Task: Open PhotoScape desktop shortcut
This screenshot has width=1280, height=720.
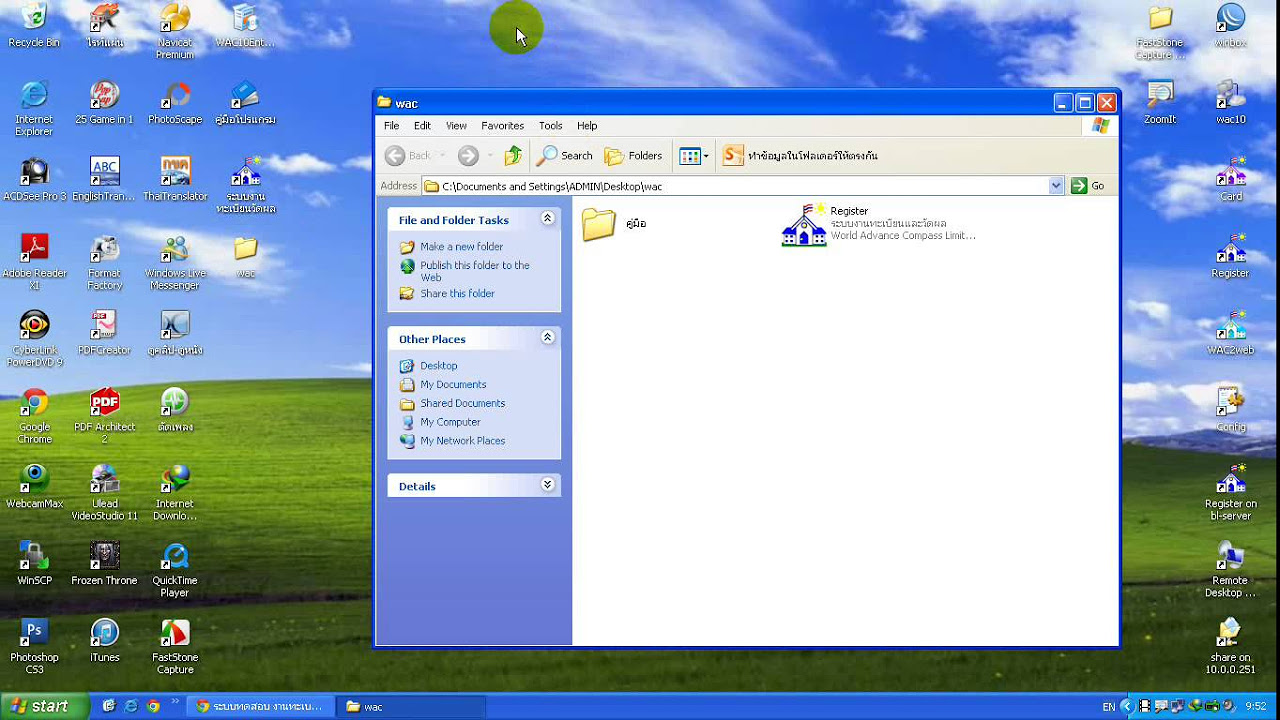Action: tap(175, 102)
